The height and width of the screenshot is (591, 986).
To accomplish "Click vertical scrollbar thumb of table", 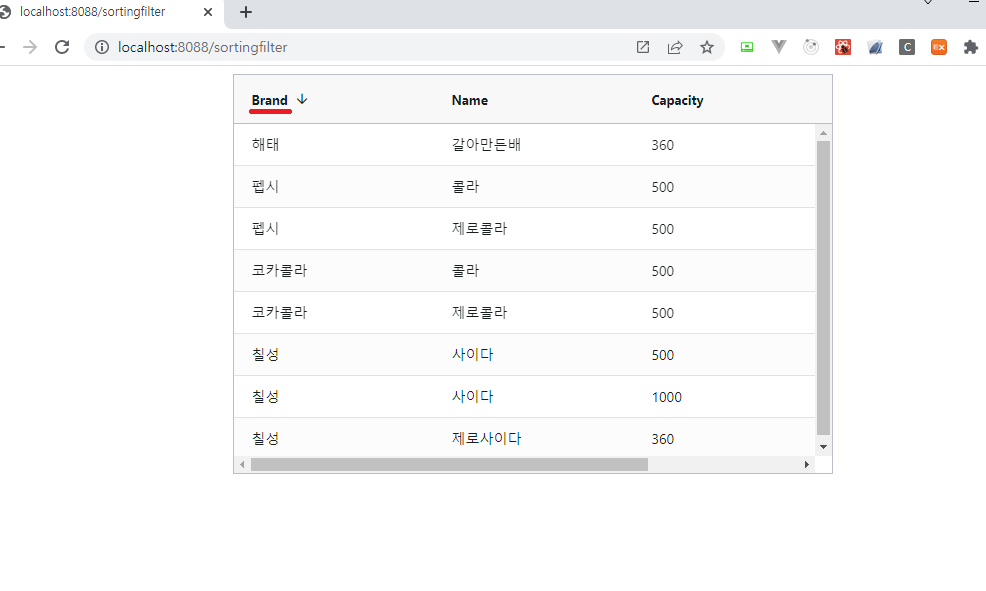I will [x=823, y=288].
